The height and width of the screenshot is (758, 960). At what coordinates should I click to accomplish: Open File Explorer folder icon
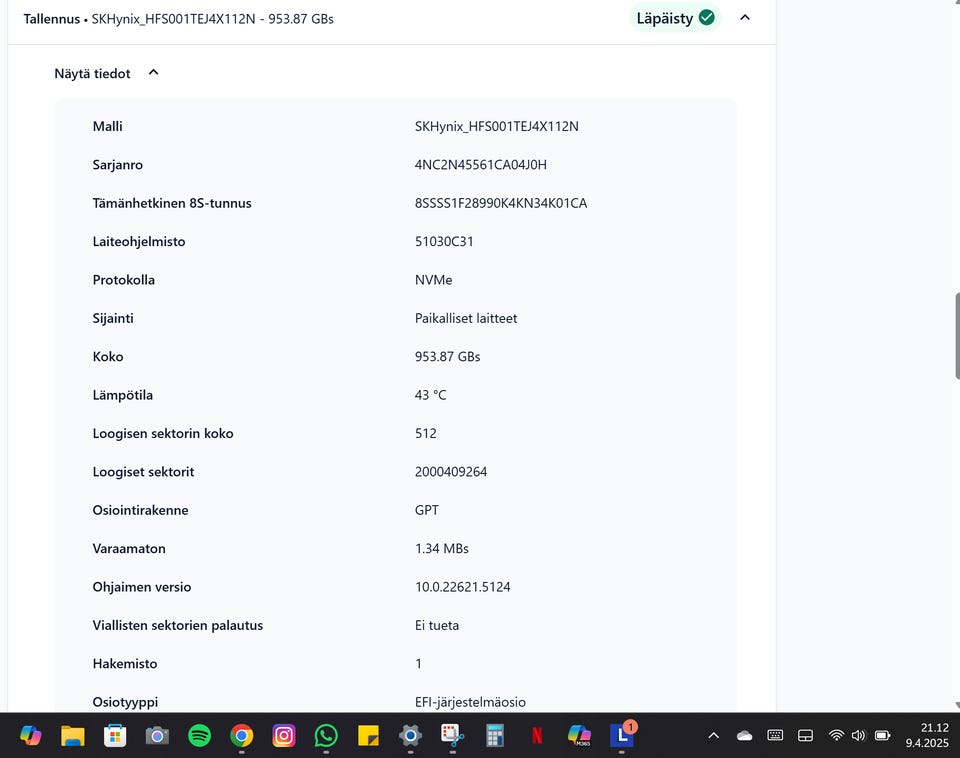coord(72,735)
